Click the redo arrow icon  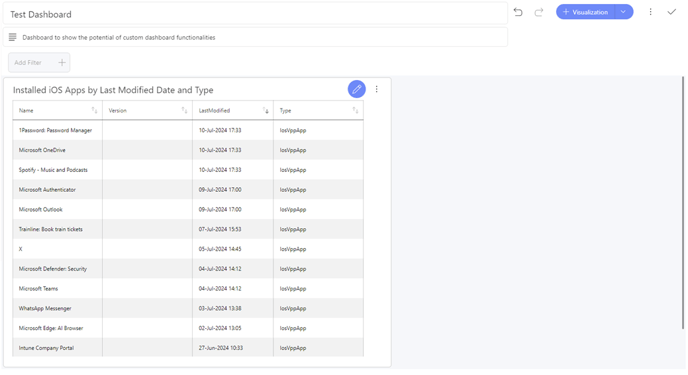pos(539,12)
